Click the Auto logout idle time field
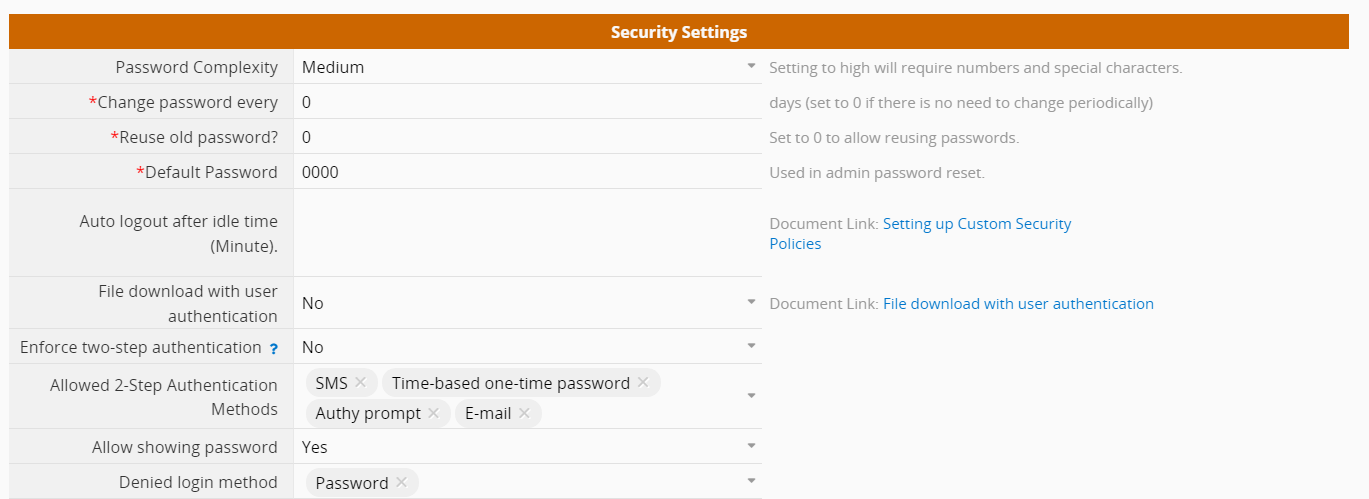The height and width of the screenshot is (499, 1369). click(527, 232)
